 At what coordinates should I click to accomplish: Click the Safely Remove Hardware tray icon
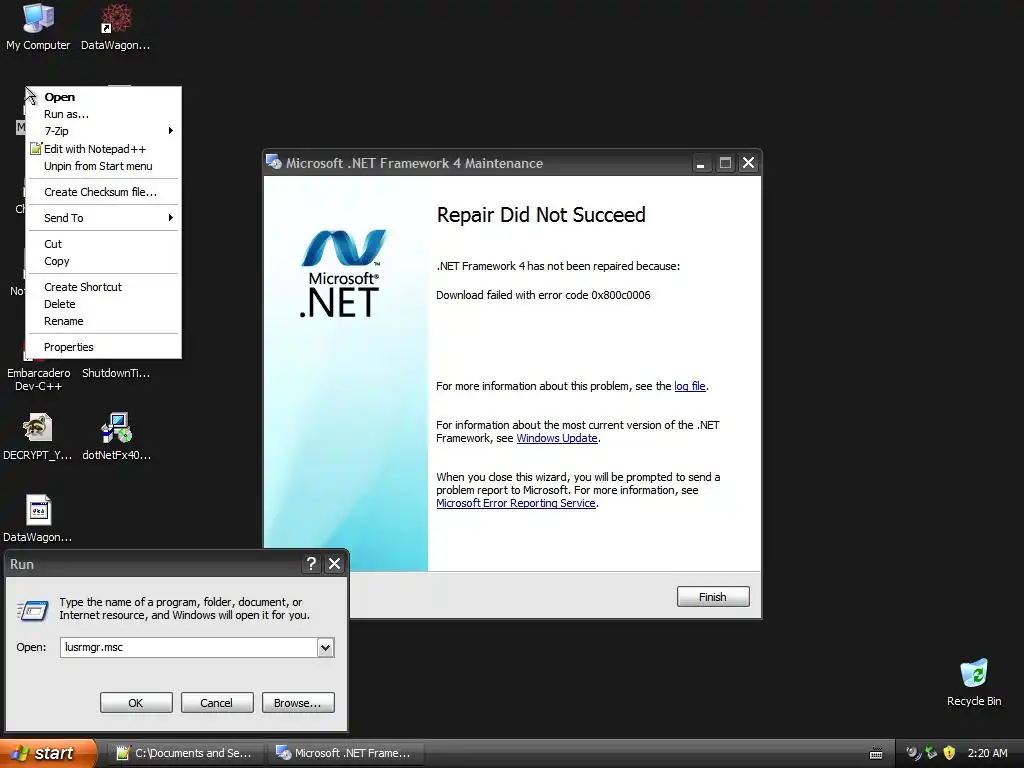(931, 753)
